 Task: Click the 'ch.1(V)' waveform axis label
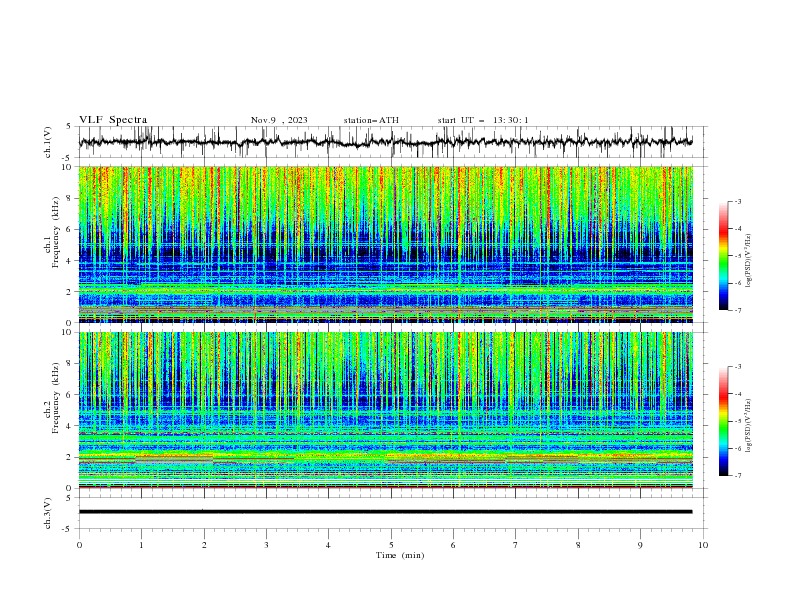tap(48, 142)
